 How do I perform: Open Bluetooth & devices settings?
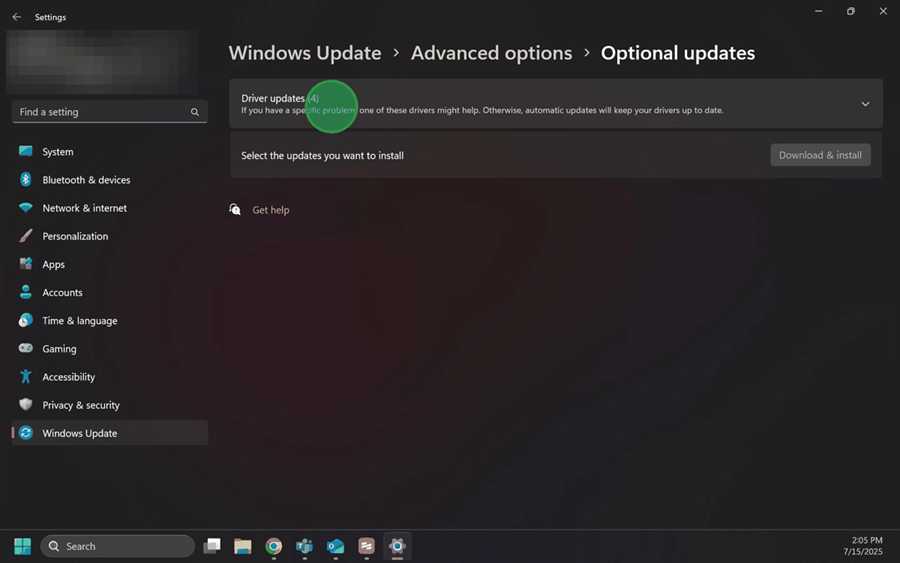(86, 180)
